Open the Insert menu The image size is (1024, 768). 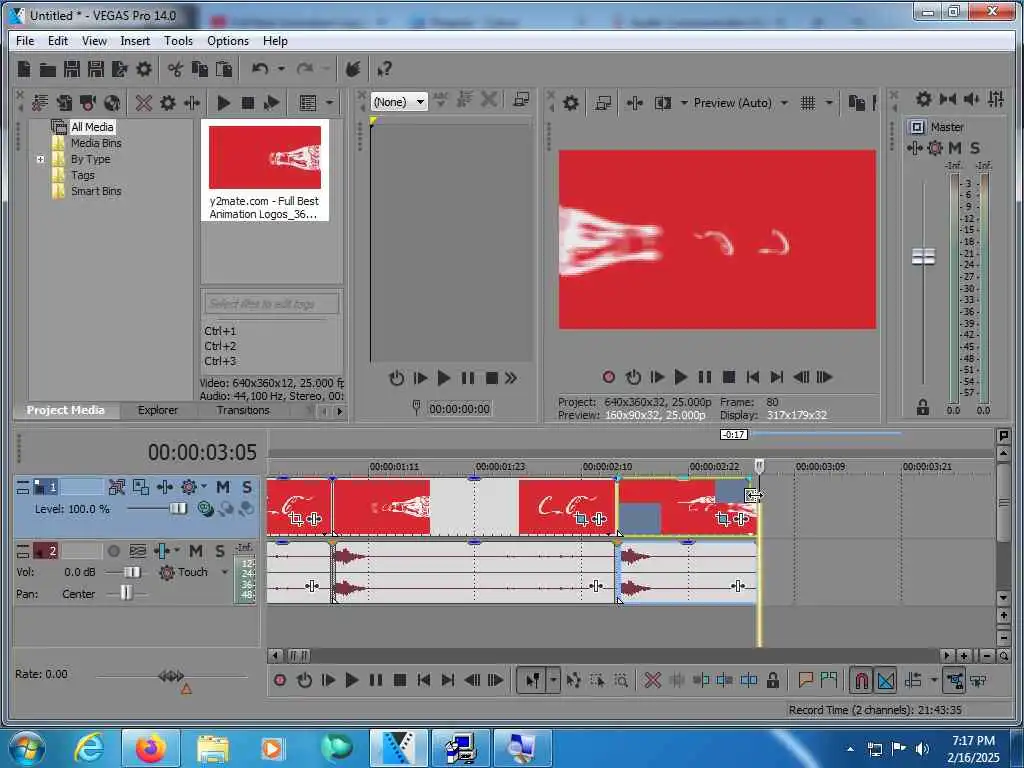tap(135, 40)
